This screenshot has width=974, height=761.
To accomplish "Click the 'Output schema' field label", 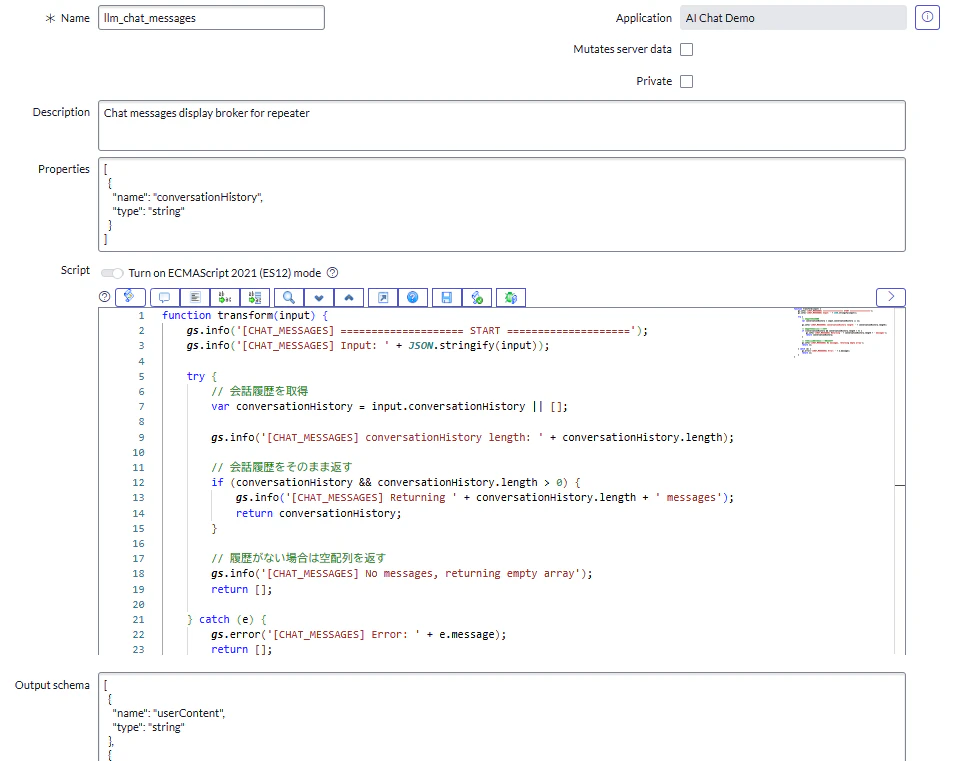I will click(52, 685).
